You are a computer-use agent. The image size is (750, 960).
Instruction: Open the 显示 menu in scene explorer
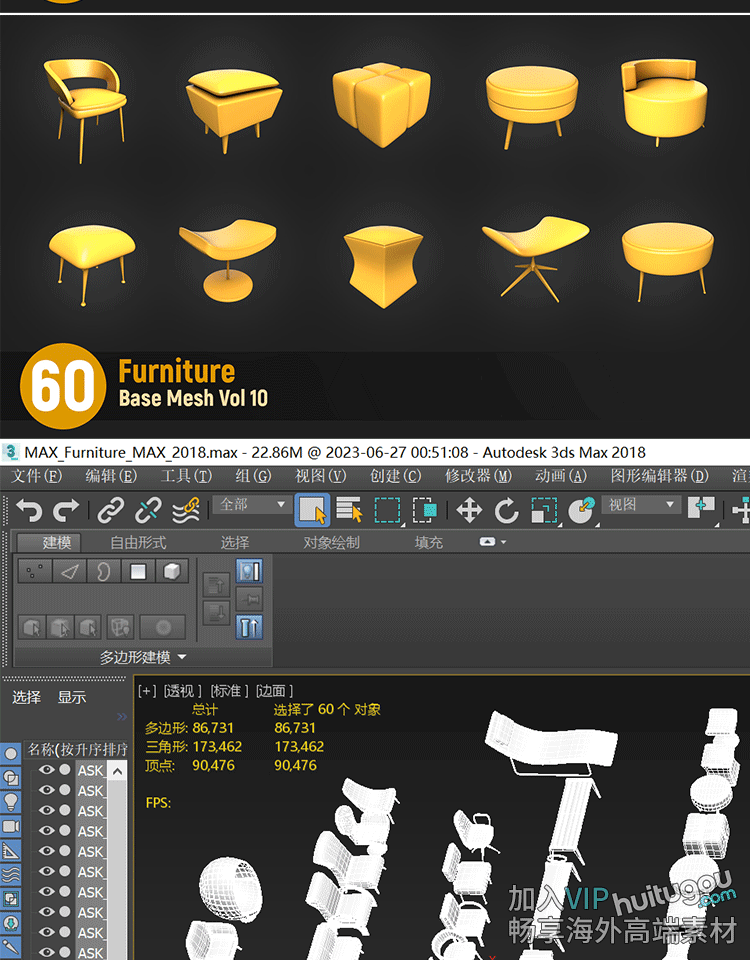[x=72, y=697]
